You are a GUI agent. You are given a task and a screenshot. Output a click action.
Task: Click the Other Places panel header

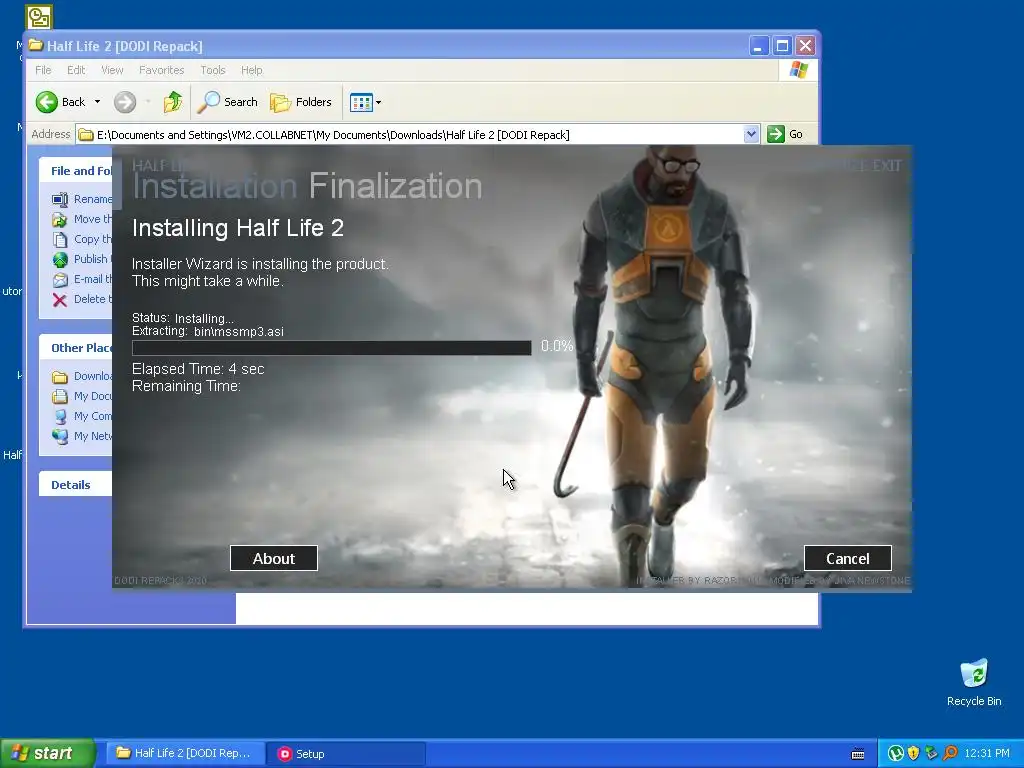click(x=75, y=347)
